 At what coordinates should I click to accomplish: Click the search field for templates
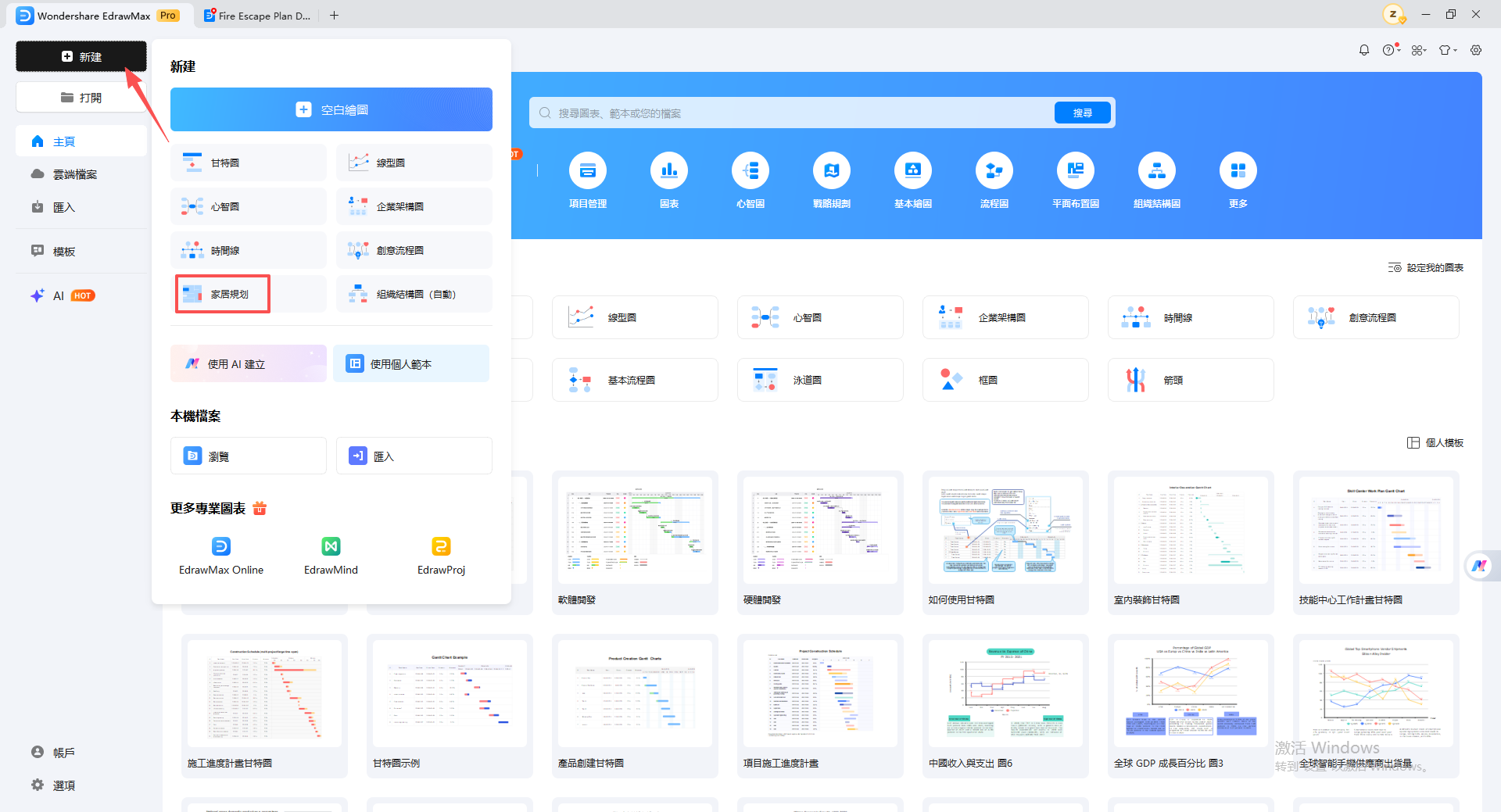tap(791, 113)
